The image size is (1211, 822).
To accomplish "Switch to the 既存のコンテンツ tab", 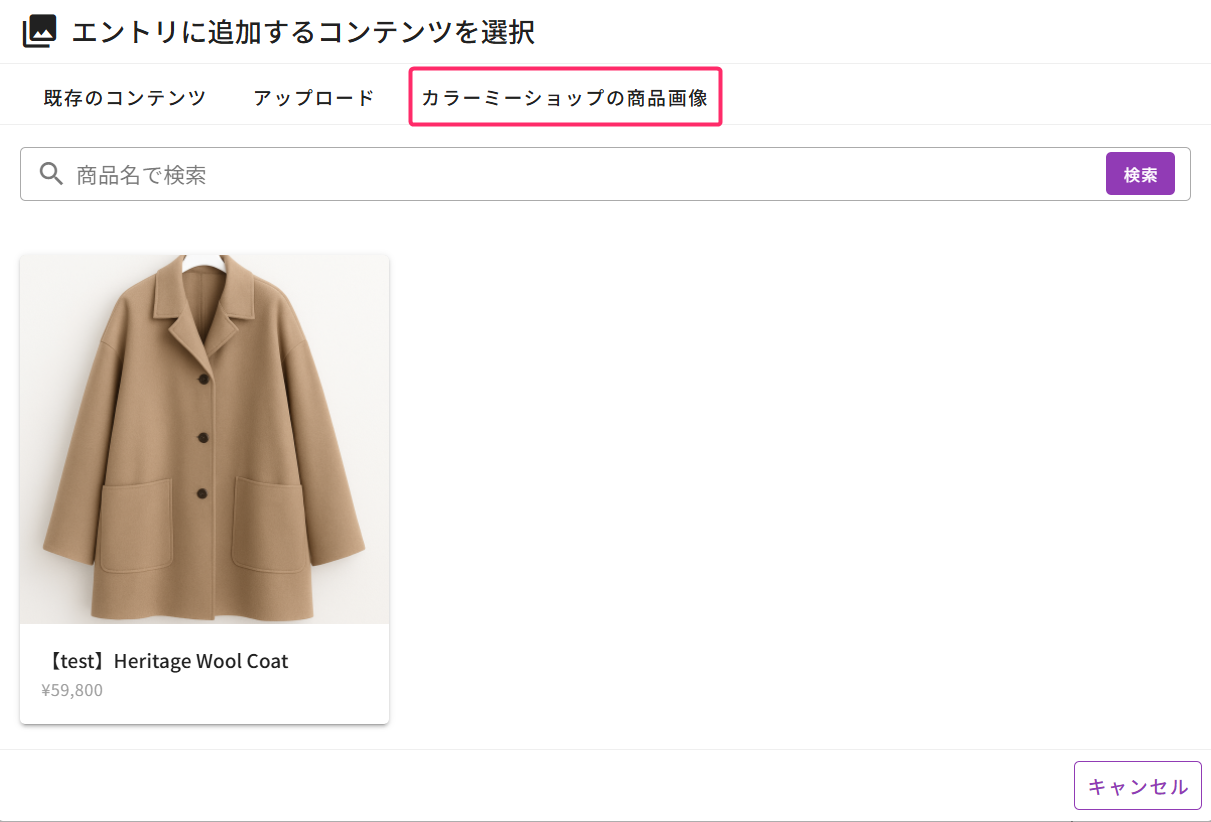I will 125,98.
